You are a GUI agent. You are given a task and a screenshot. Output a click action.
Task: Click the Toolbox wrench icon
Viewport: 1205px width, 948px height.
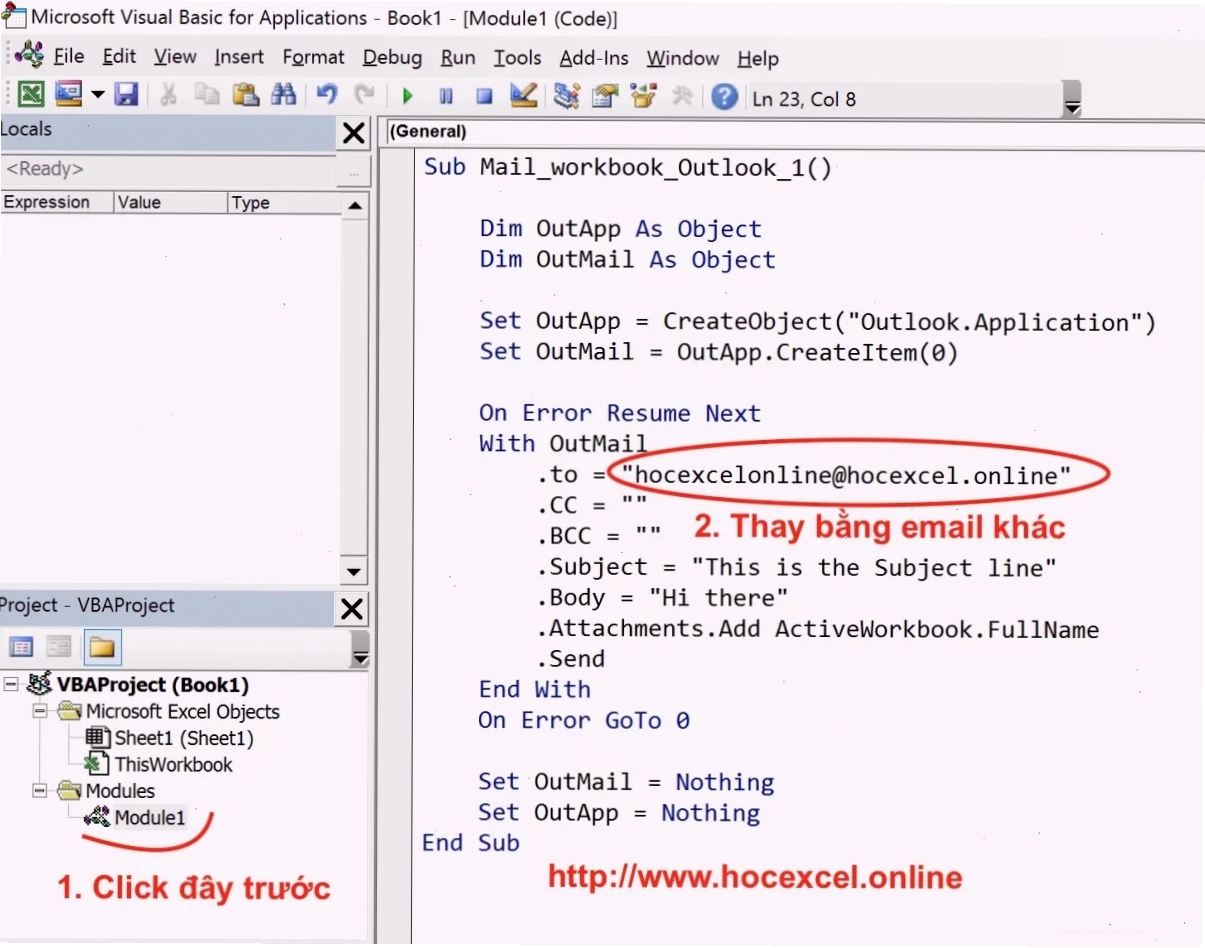pyautogui.click(x=682, y=95)
